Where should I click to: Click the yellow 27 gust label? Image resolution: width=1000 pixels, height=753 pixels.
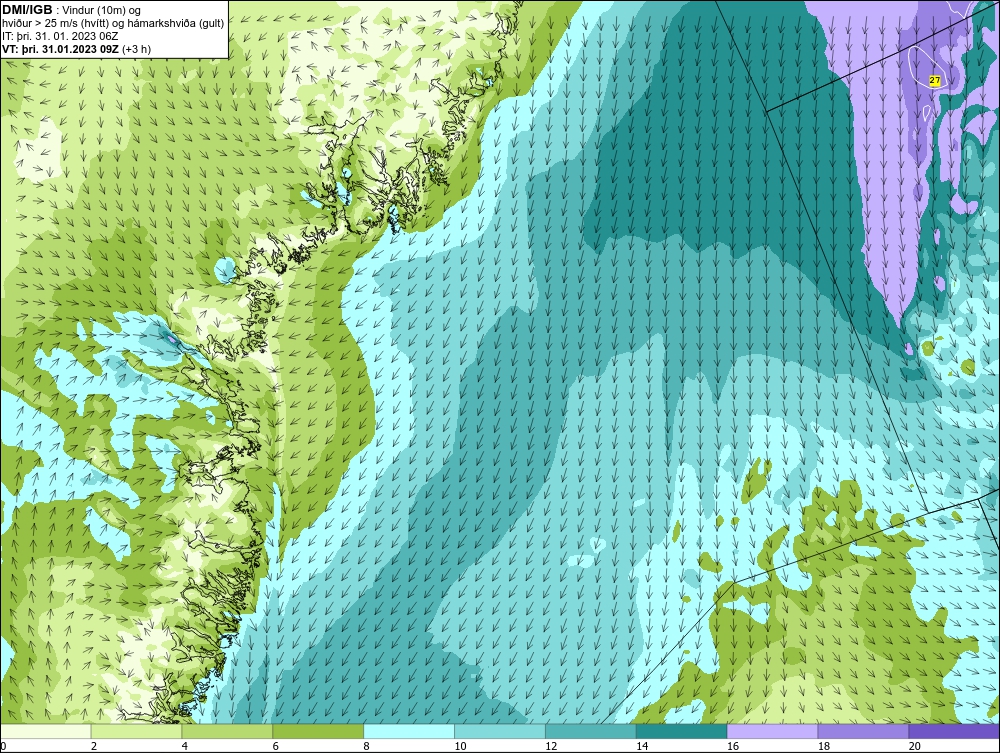coord(934,80)
